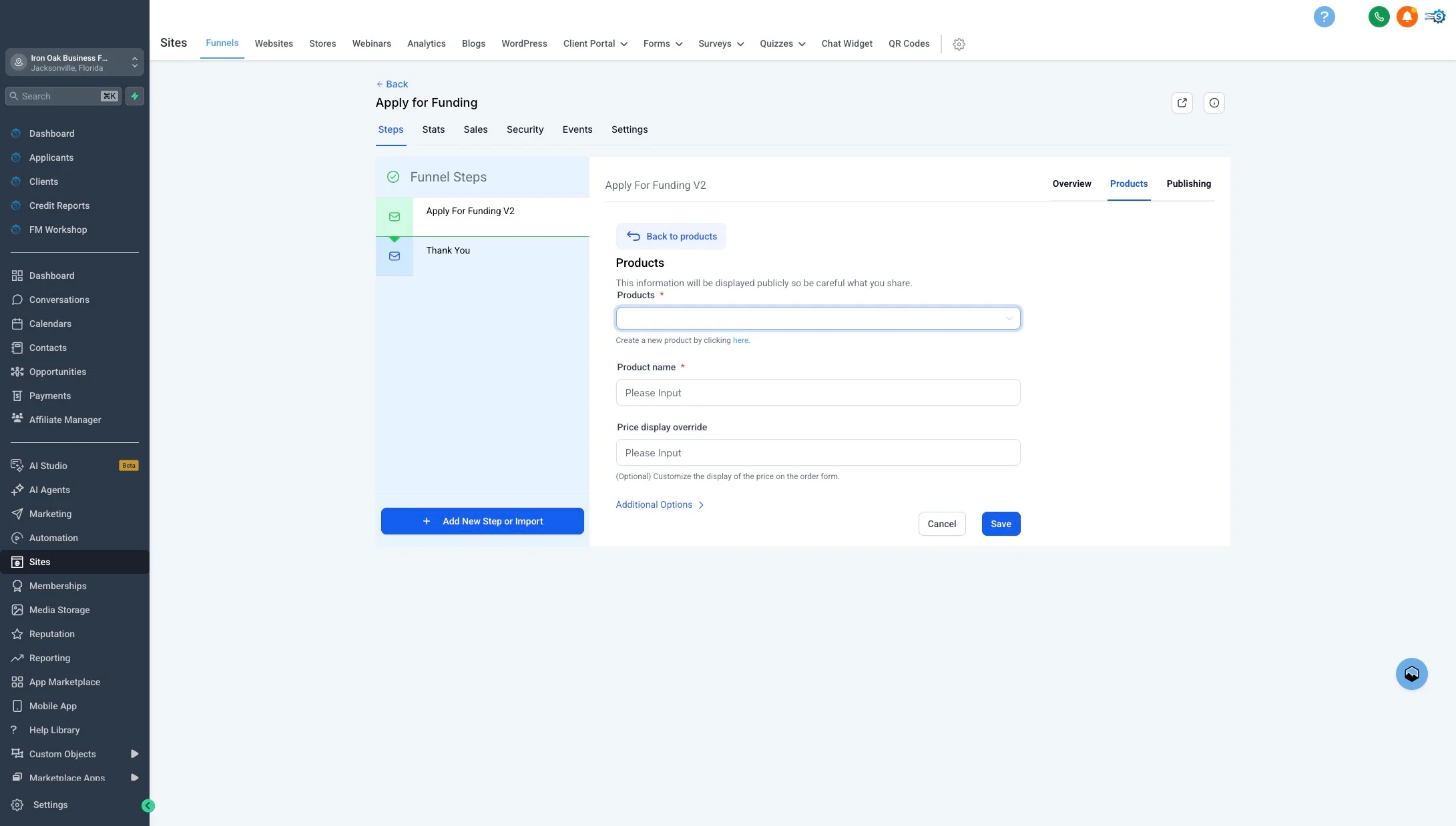Open funnel preview in new window icon
The height and width of the screenshot is (826, 1456).
[1182, 103]
